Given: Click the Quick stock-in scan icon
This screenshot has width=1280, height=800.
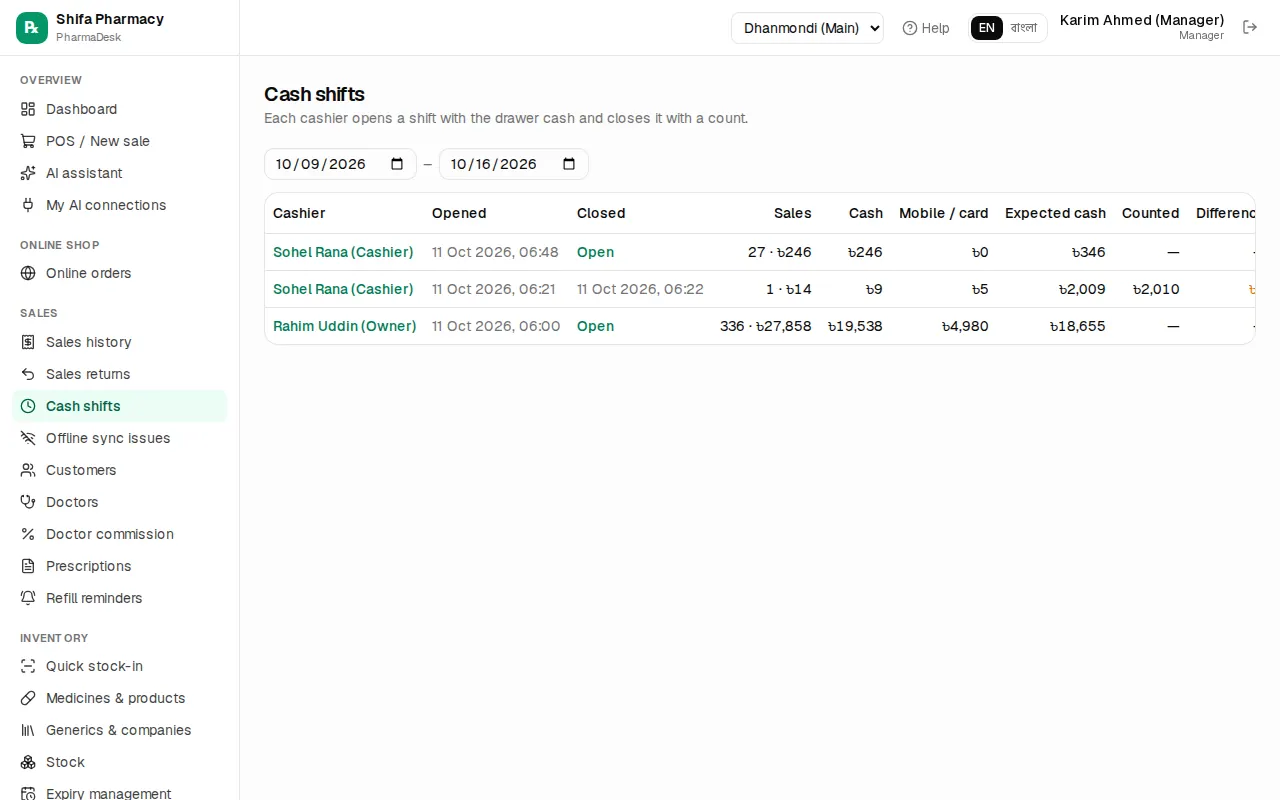Looking at the screenshot, I should coord(28,666).
